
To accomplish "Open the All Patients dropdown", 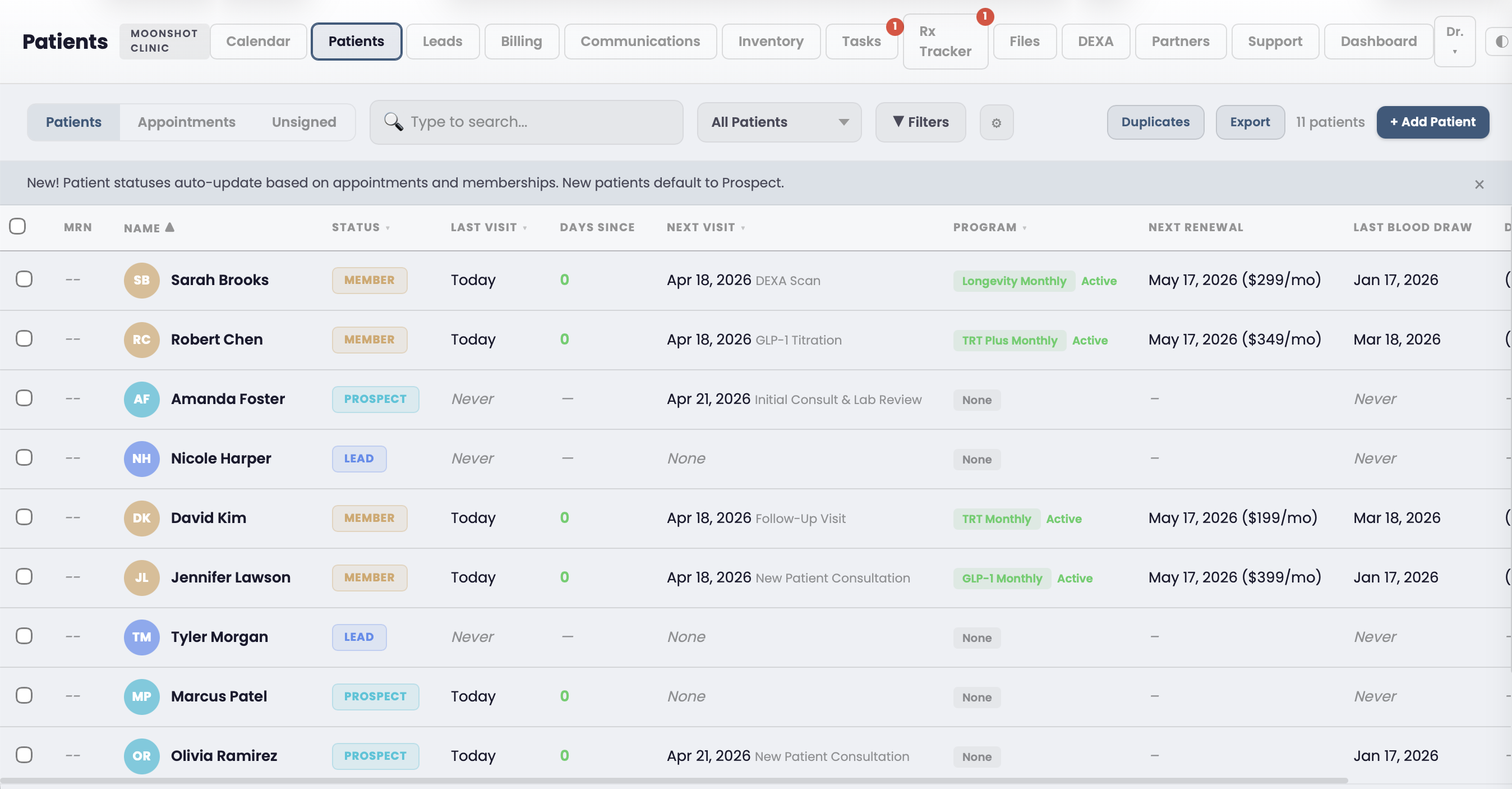I will click(779, 122).
